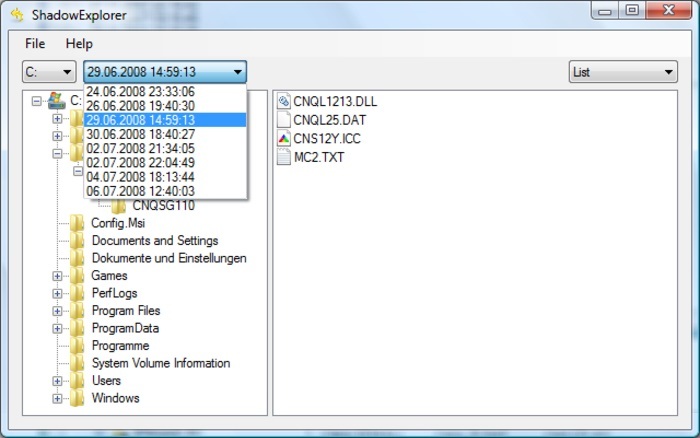
Task: Collapse the C: root tree node
Action: click(x=37, y=101)
